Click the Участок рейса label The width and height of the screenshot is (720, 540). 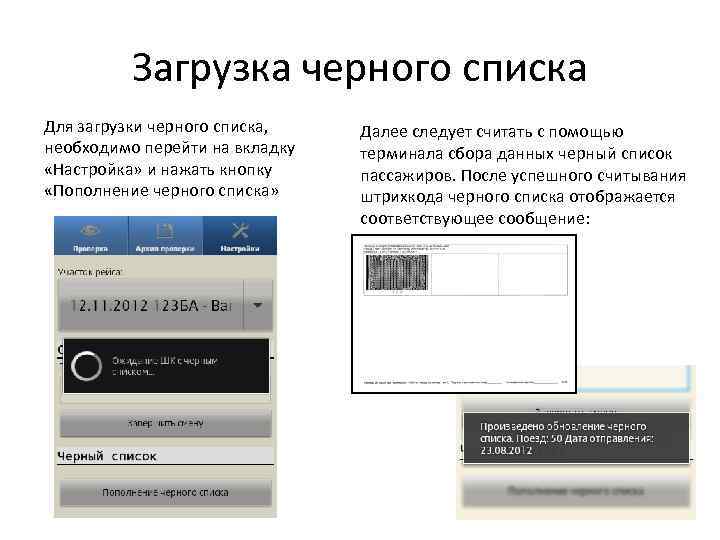tap(90, 272)
